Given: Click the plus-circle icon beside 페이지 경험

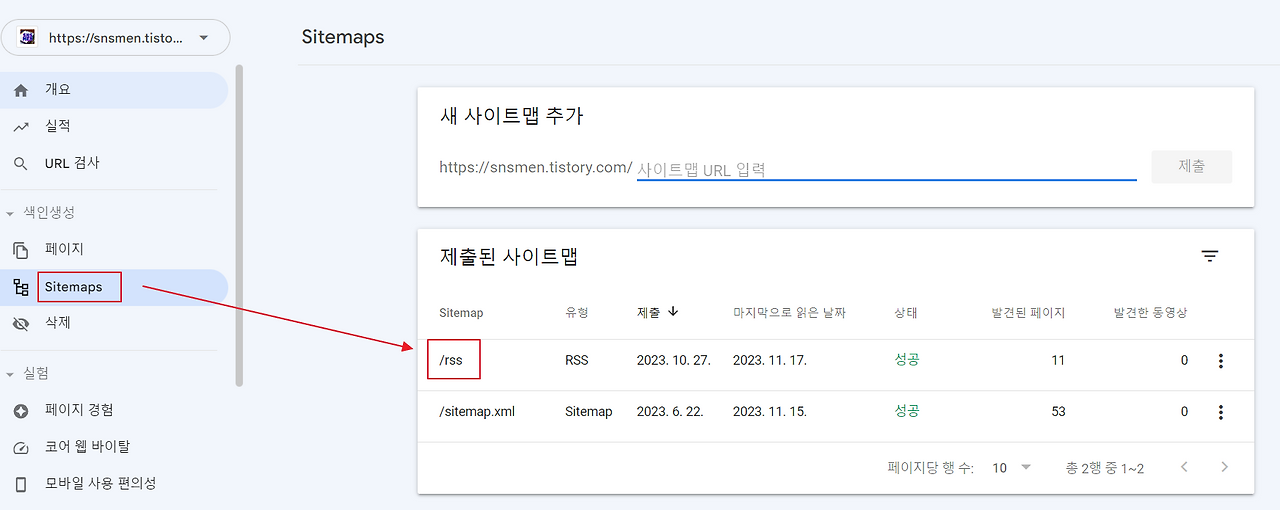Looking at the screenshot, I should coord(21,411).
